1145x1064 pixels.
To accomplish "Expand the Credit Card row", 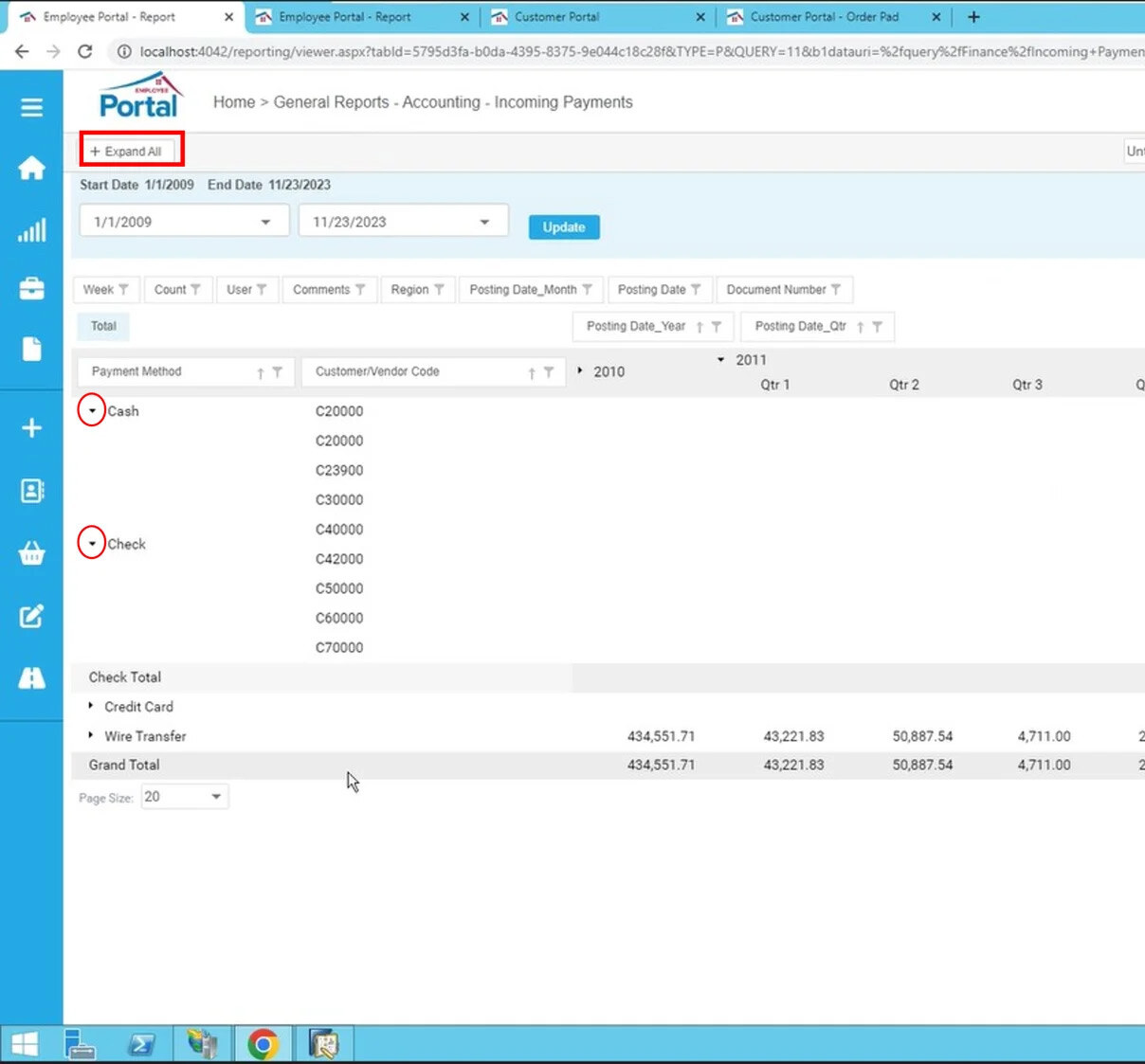I will tap(90, 706).
